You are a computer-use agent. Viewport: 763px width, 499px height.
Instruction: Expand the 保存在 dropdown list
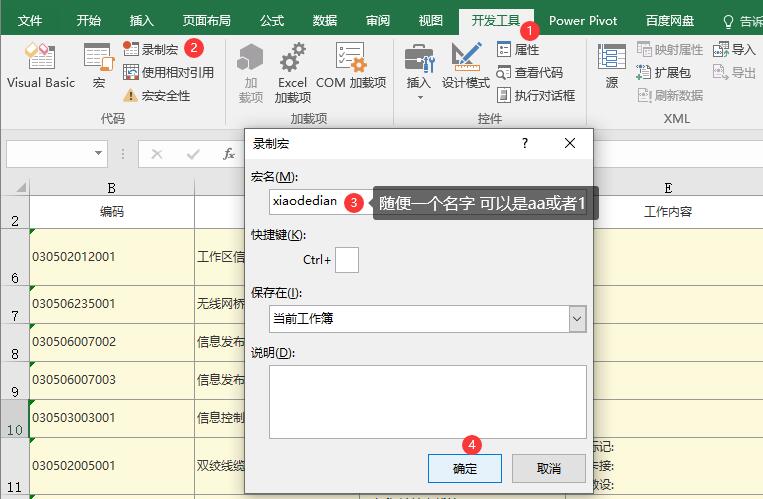[577, 319]
